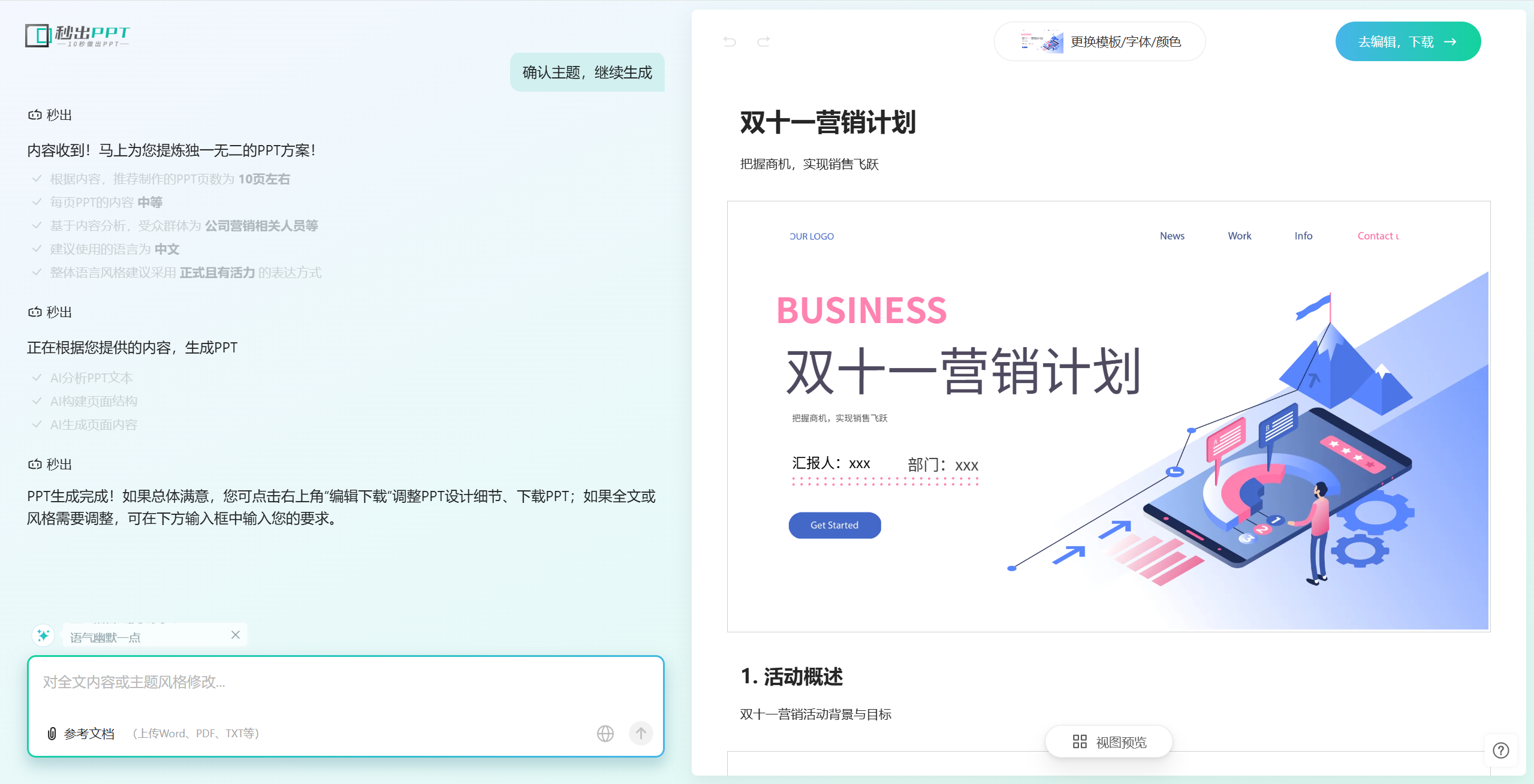Click the redo arrow icon
The image size is (1534, 784).
(x=763, y=41)
